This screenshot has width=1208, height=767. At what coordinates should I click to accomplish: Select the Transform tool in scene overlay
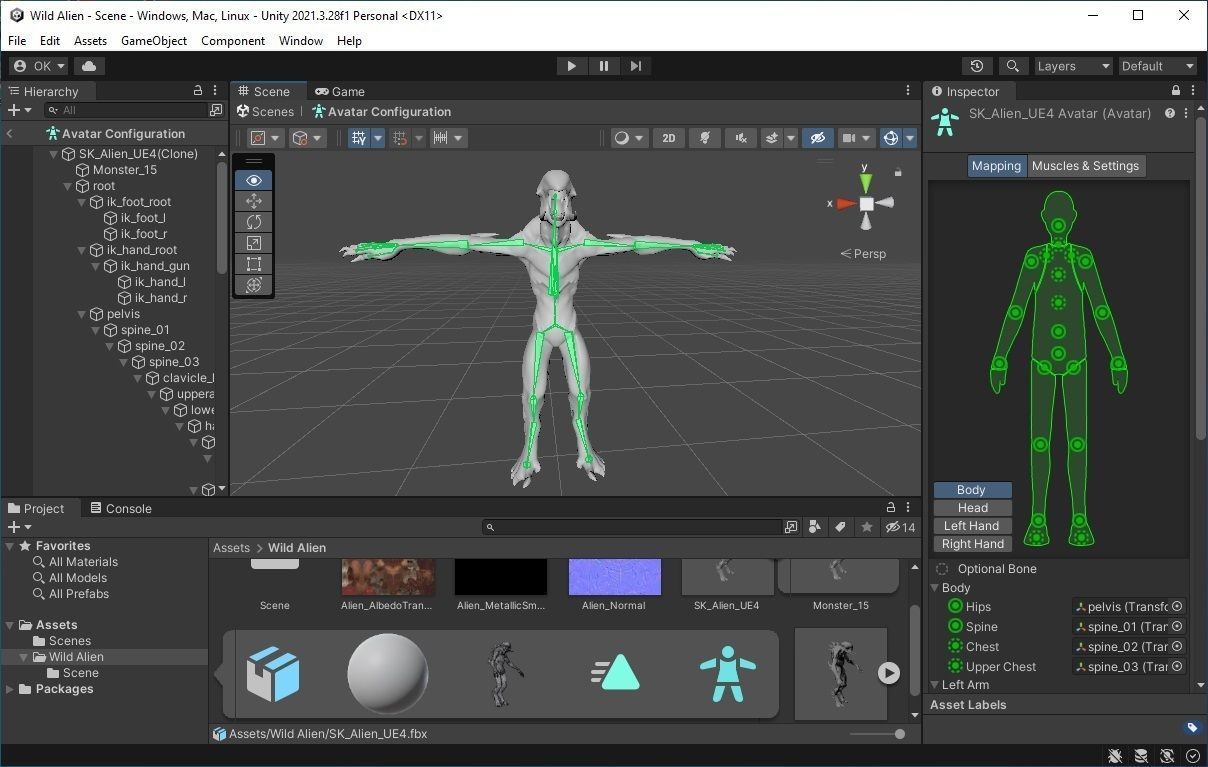point(254,285)
